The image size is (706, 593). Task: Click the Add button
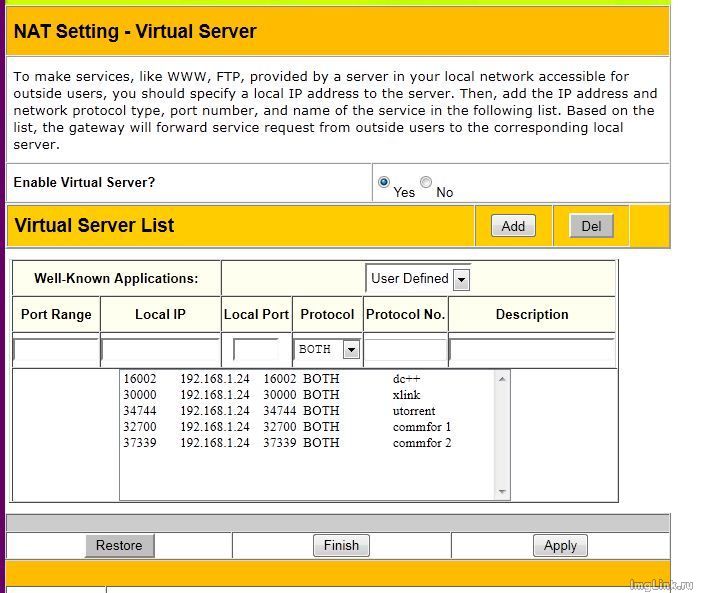(x=513, y=226)
